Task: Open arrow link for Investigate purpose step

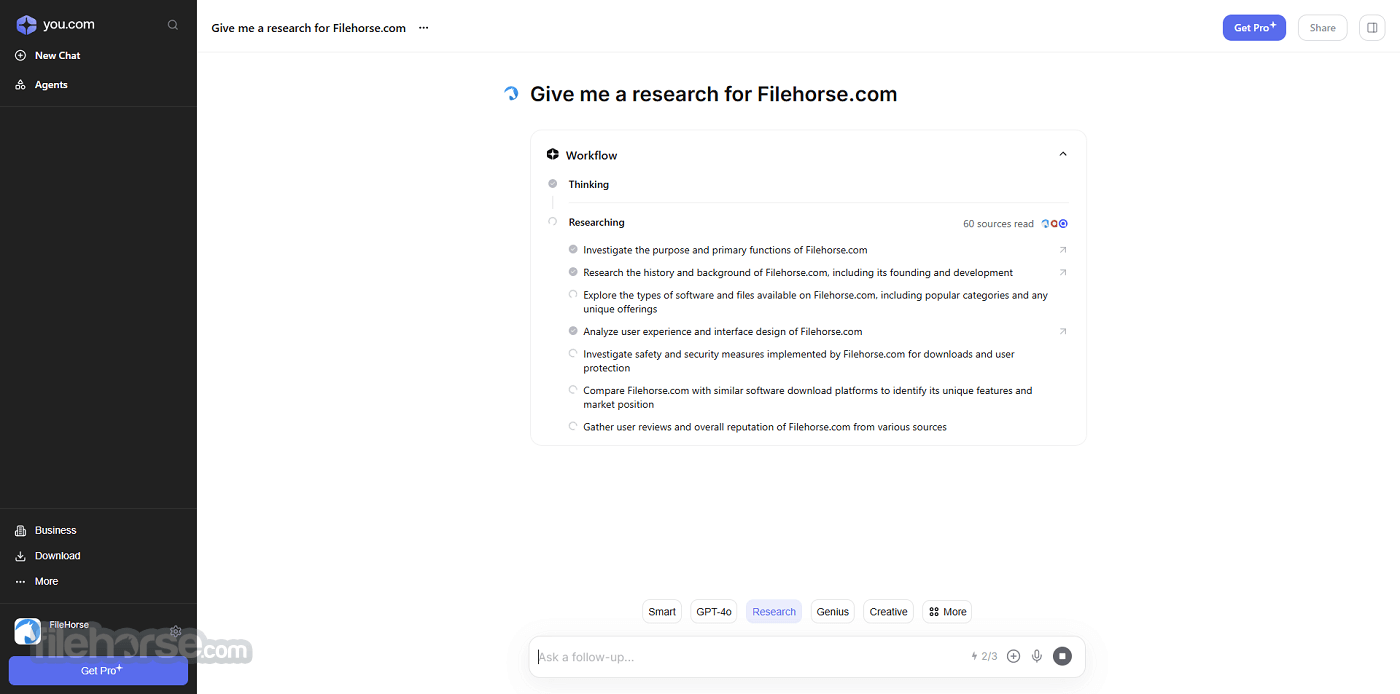Action: tap(1063, 250)
